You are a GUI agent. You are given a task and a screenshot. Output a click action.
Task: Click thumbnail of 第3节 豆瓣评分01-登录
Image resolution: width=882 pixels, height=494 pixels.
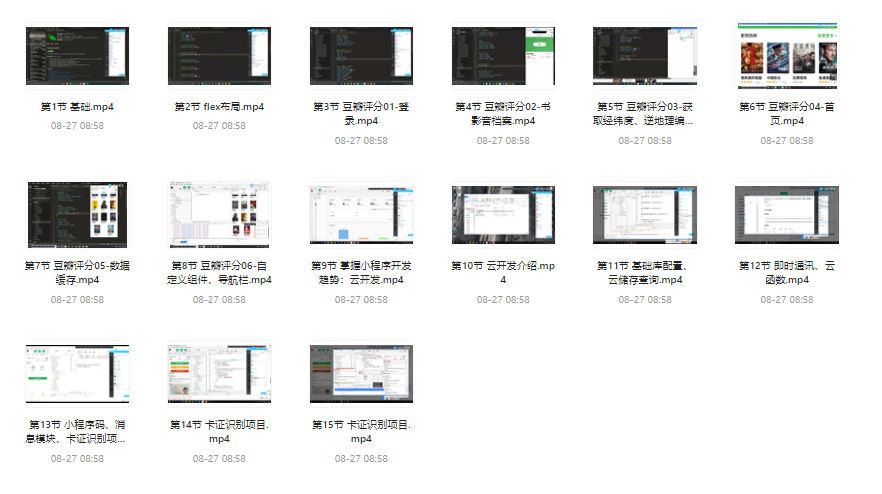361,56
